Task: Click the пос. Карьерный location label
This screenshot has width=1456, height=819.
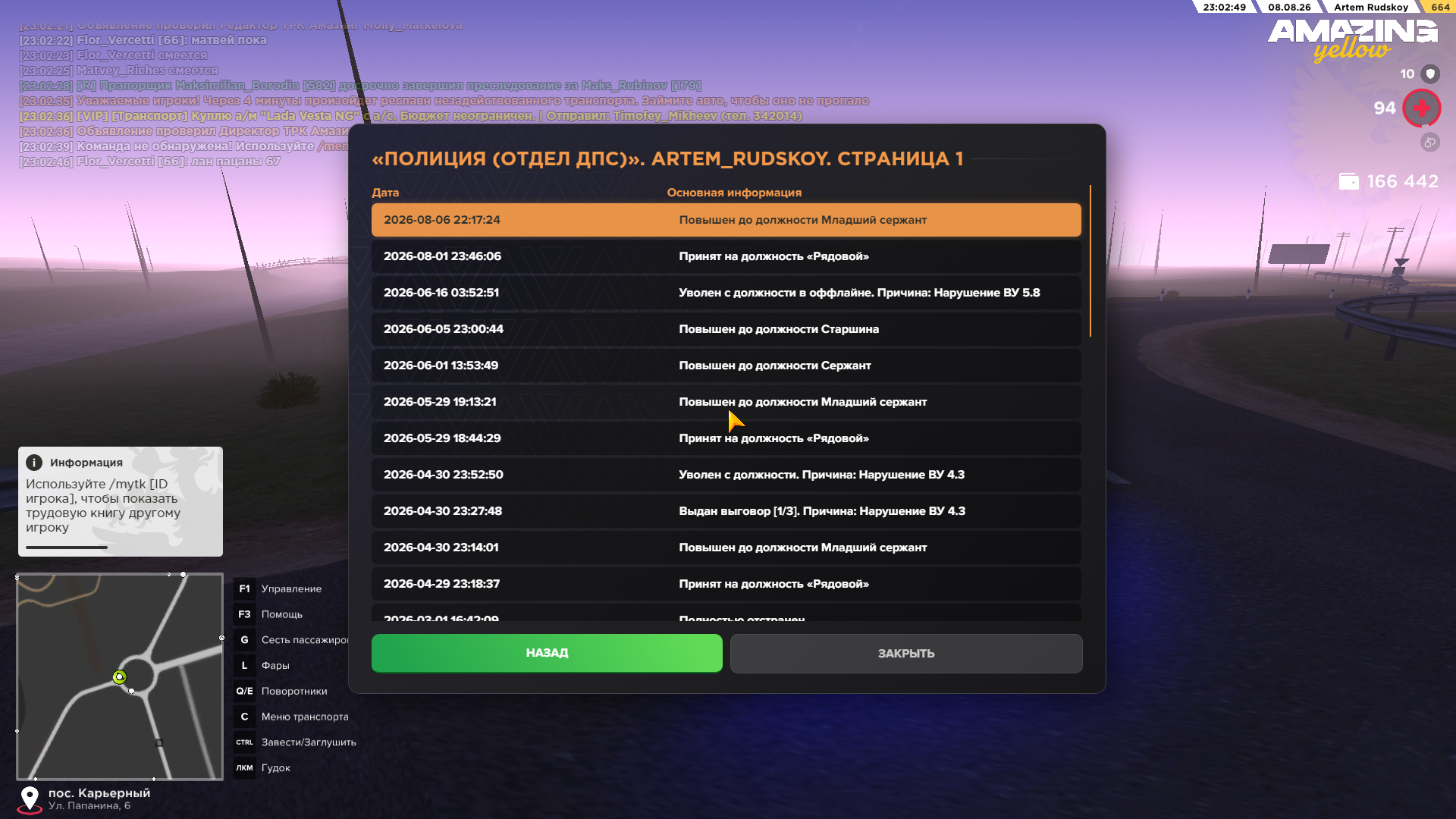Action: (99, 793)
